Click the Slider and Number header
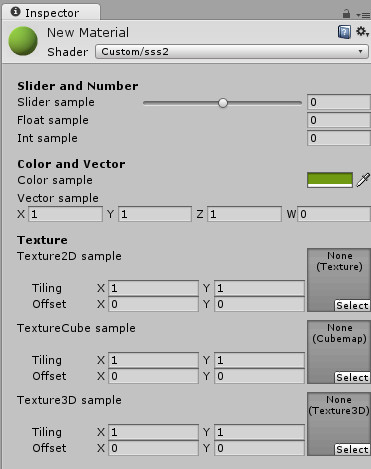The width and height of the screenshot is (371, 469). 77,86
